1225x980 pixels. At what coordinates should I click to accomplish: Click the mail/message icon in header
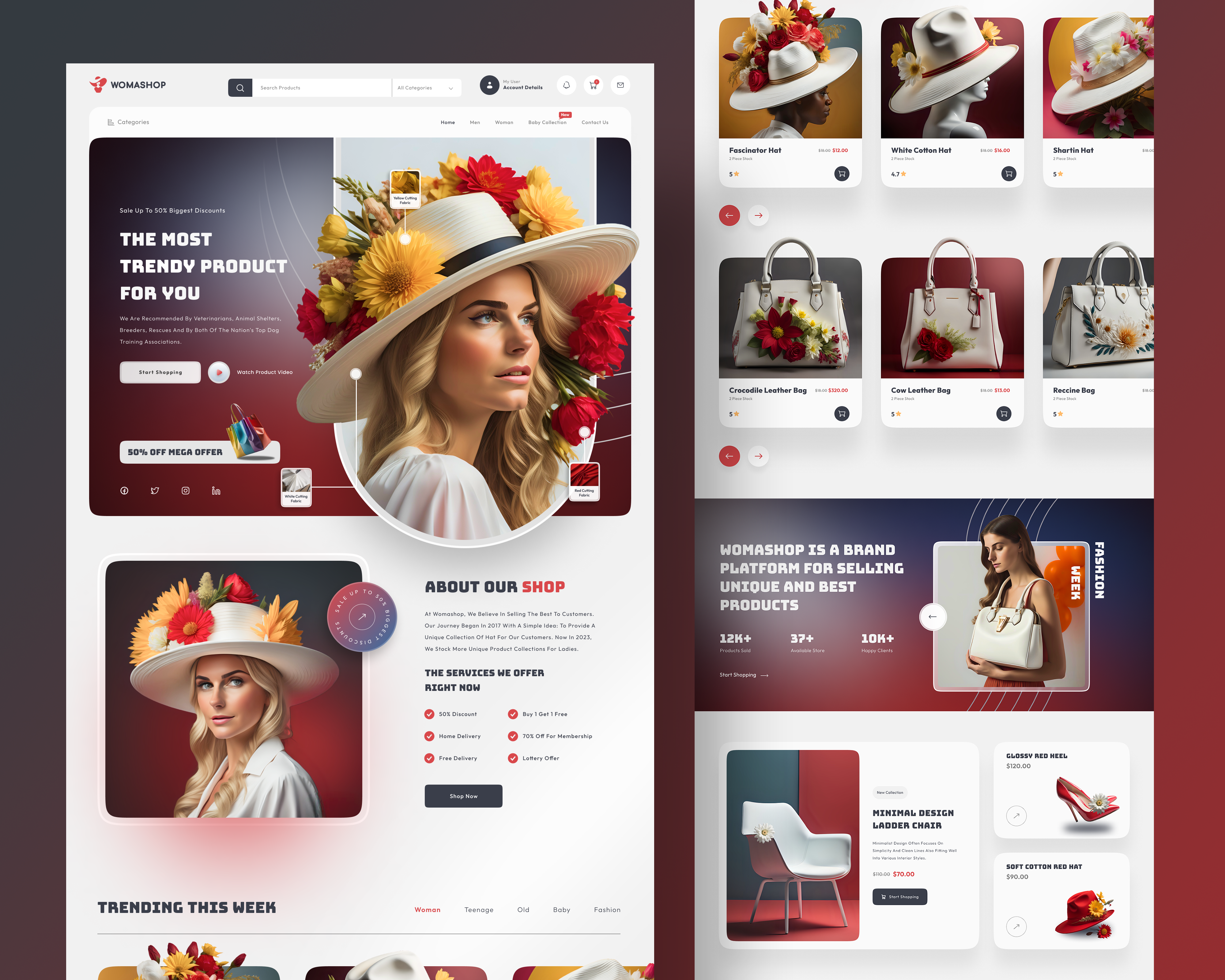pyautogui.click(x=621, y=88)
